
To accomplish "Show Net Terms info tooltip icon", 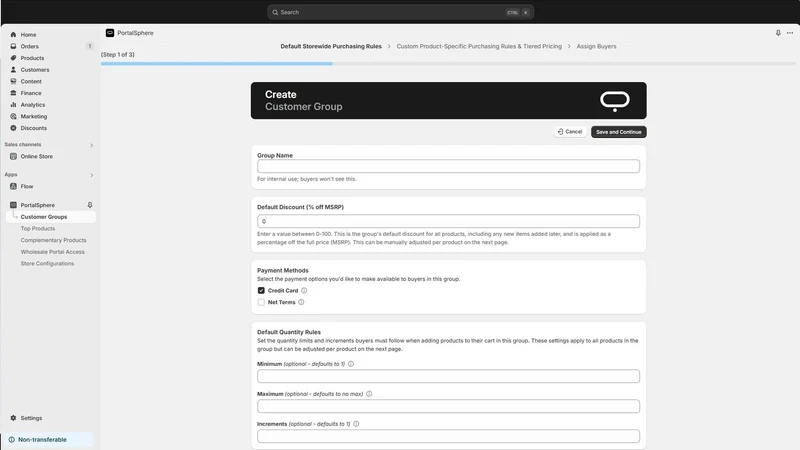I will tap(301, 302).
